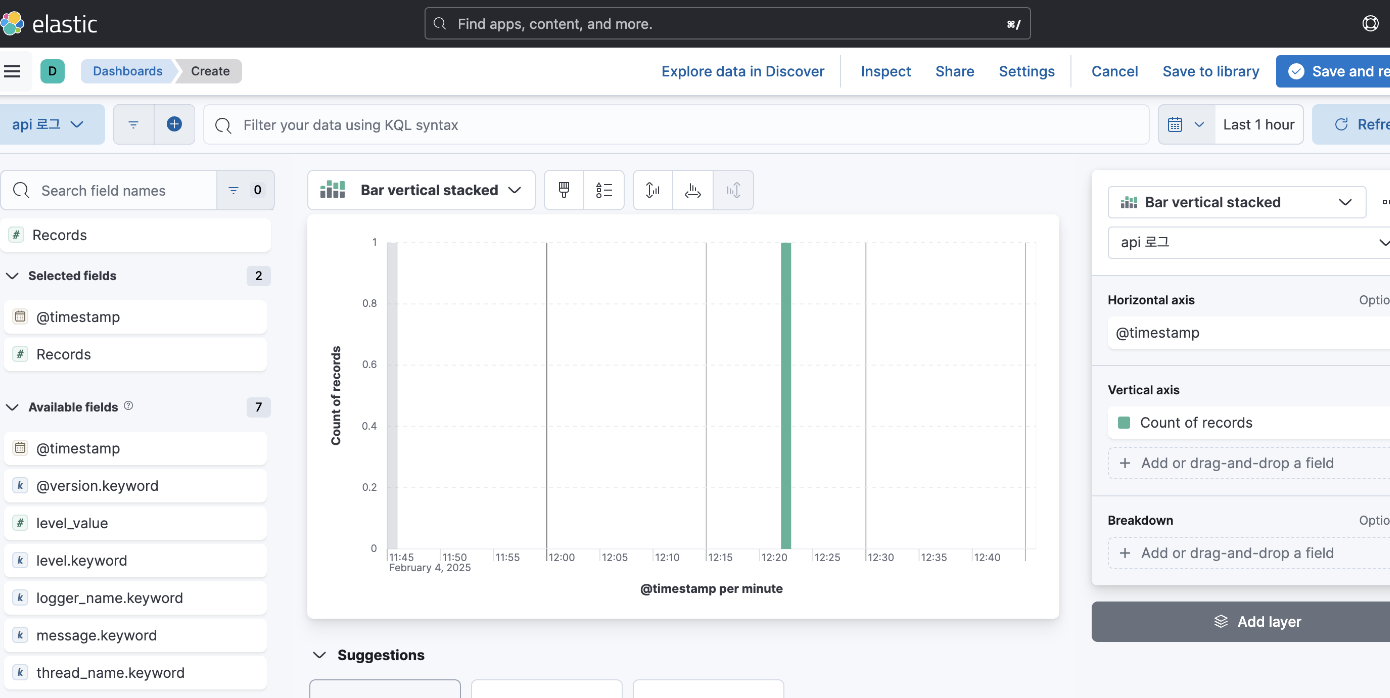This screenshot has width=1390, height=698.
Task: Click Available fields info icon
Action: pos(128,406)
